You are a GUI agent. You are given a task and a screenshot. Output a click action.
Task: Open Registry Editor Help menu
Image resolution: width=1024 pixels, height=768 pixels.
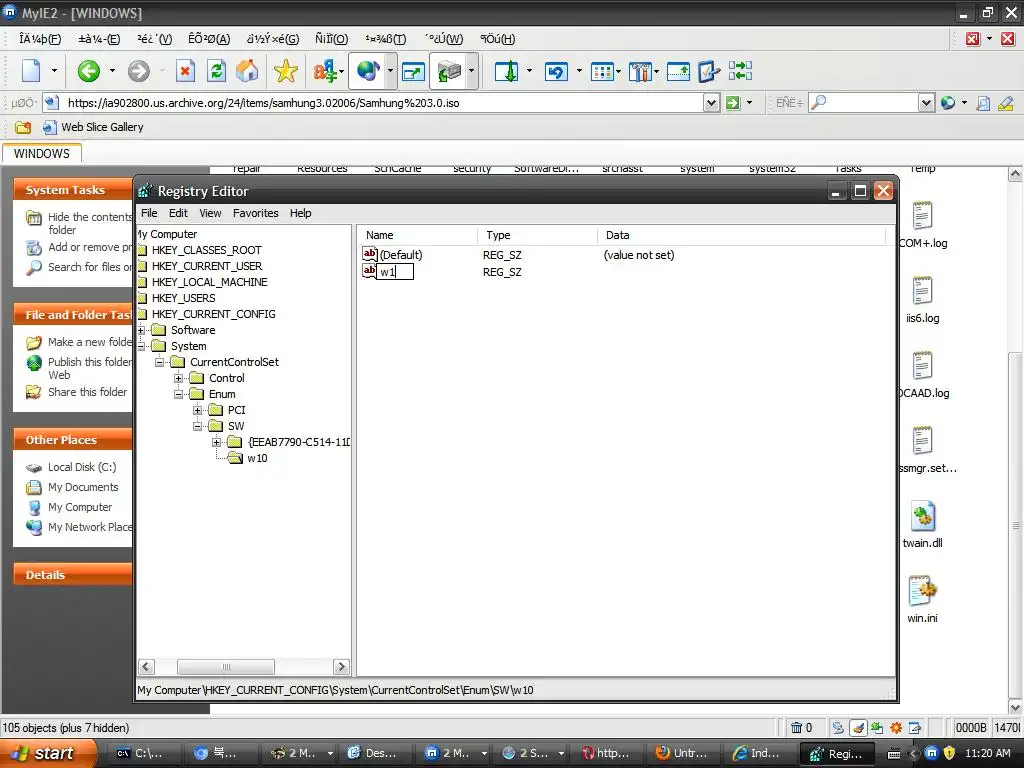tap(300, 213)
